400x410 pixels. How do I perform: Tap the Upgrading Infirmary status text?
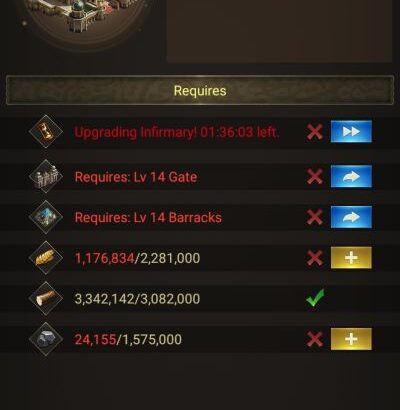coord(177,132)
